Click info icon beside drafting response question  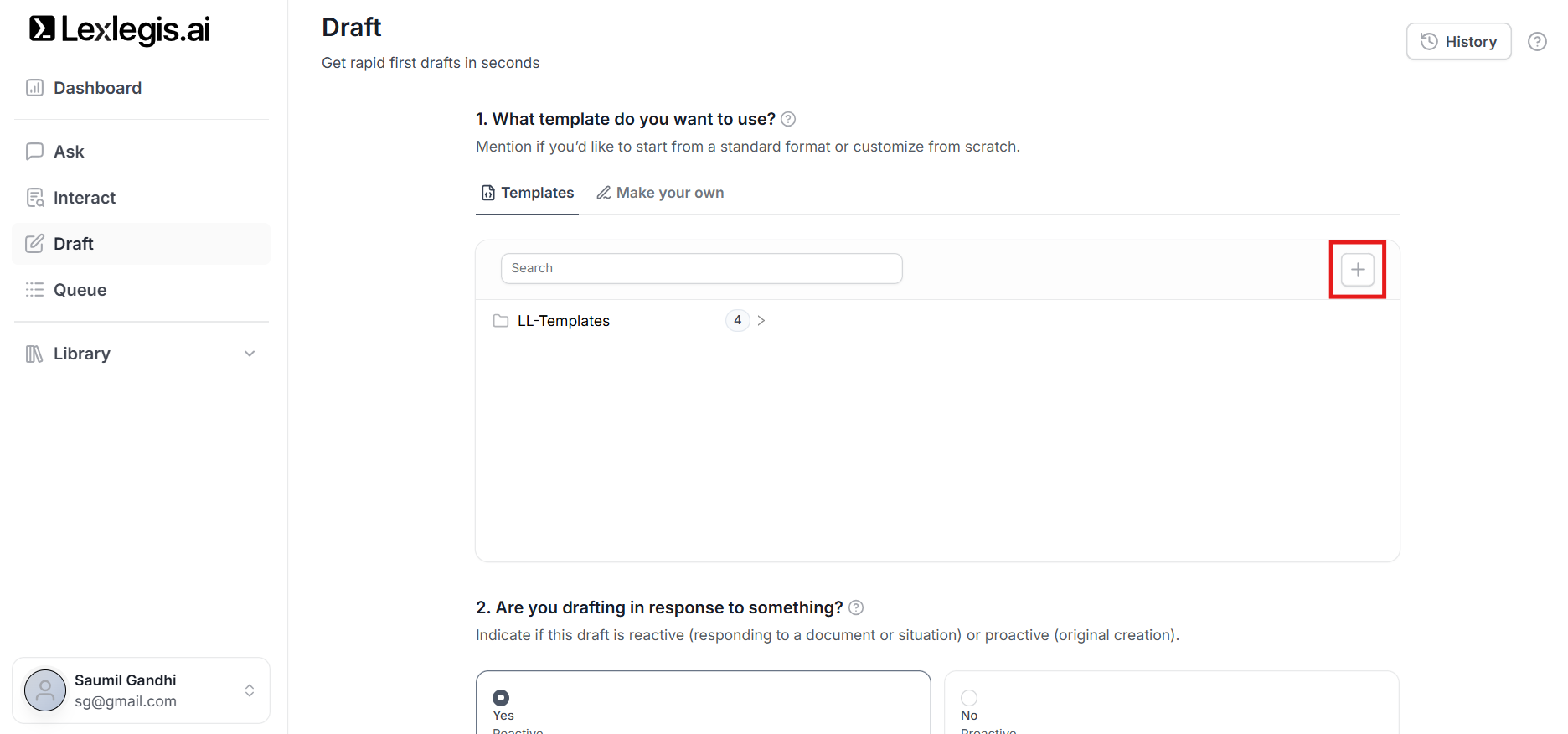click(856, 607)
